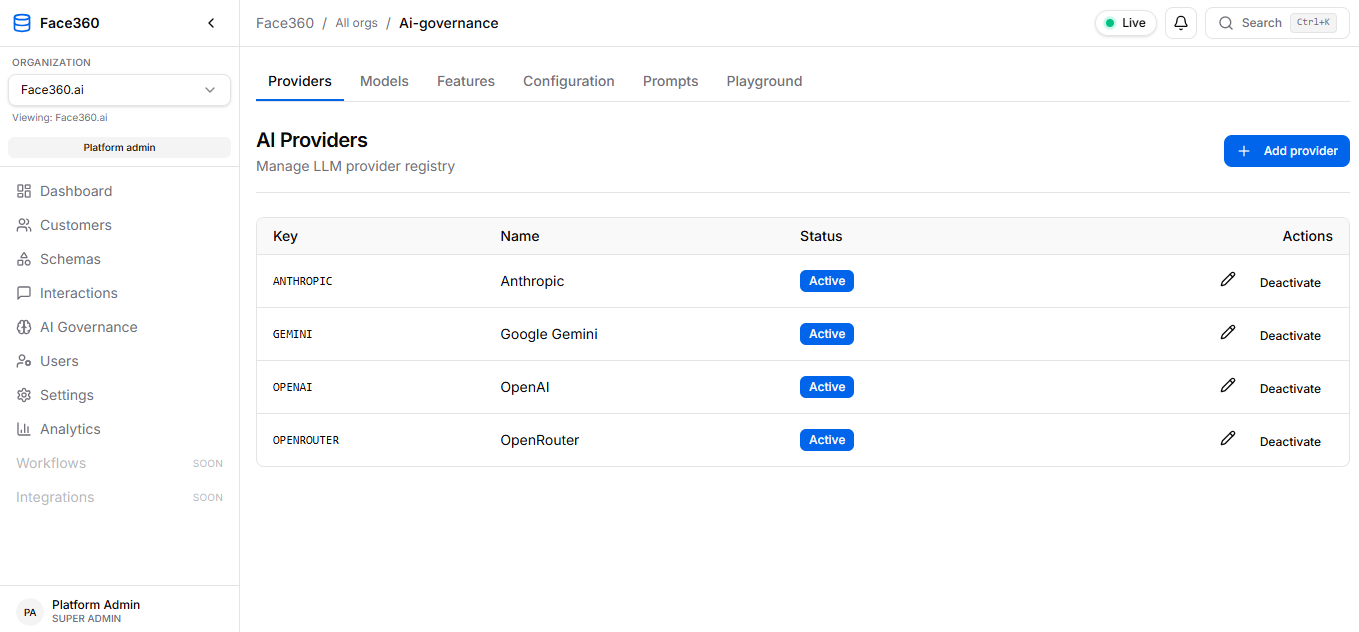Open the Face360.ai organization dropdown
The height and width of the screenshot is (632, 1359).
pyautogui.click(x=119, y=90)
